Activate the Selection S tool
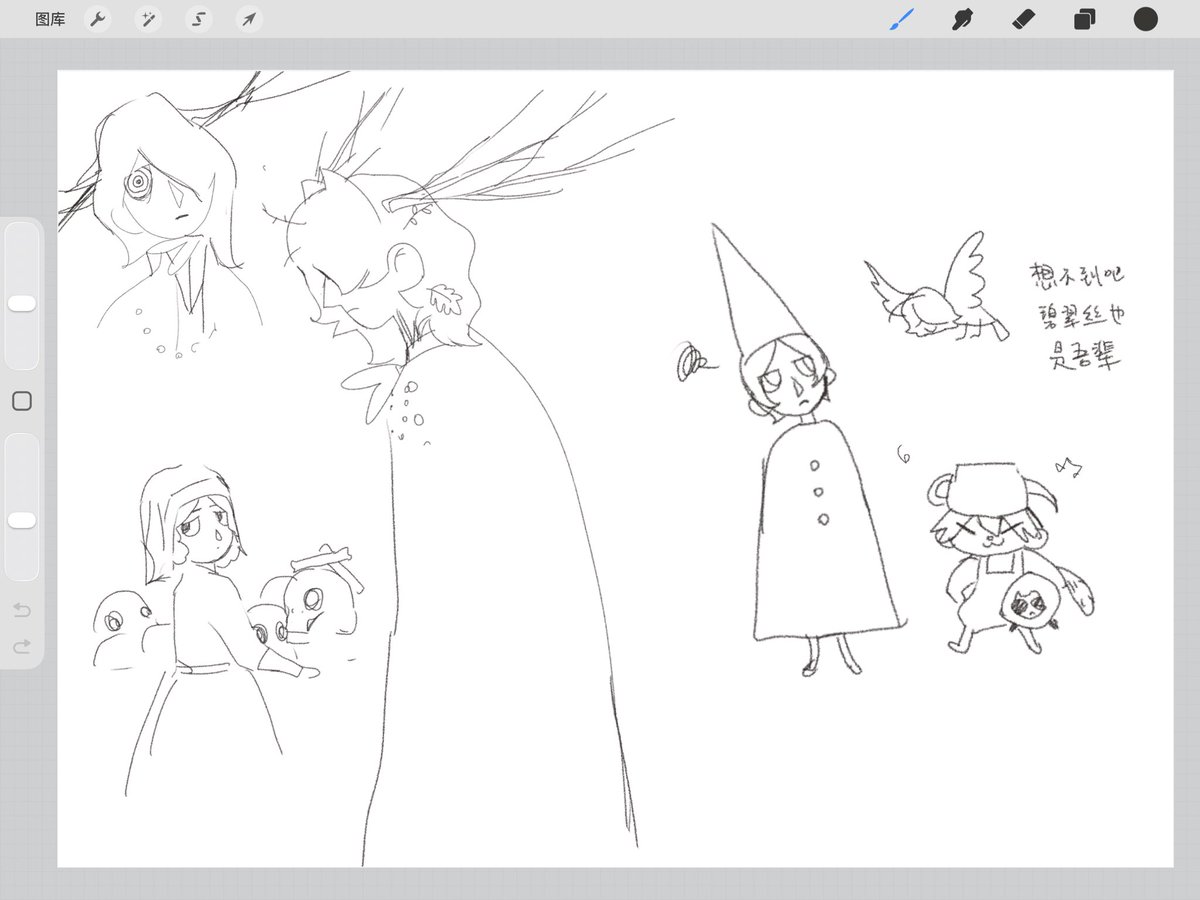1200x900 pixels. (x=199, y=19)
